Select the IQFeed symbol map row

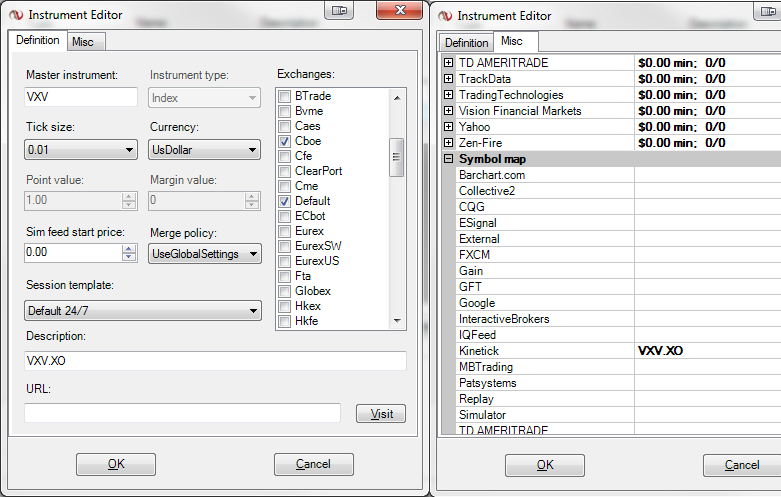point(618,335)
